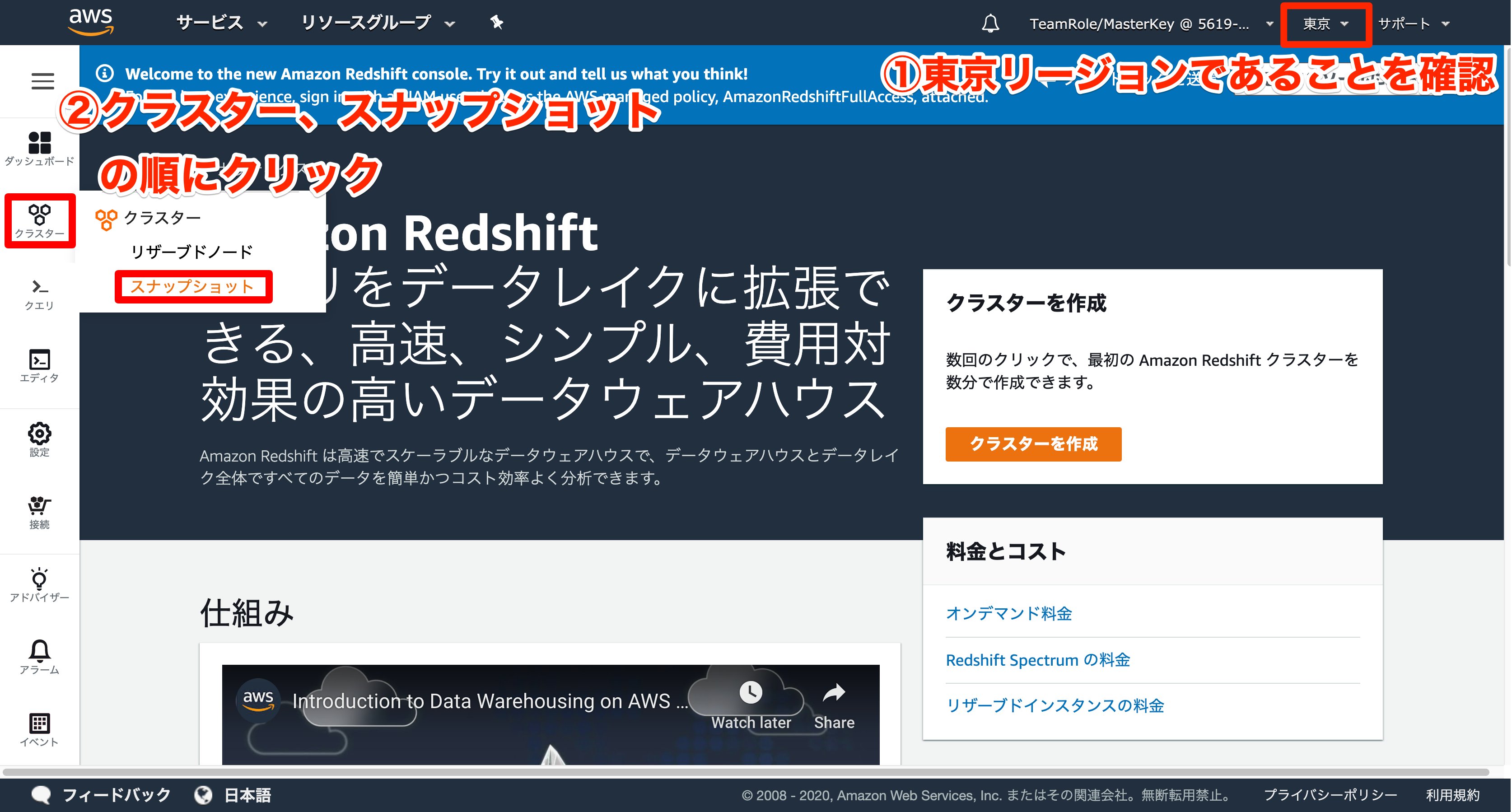The image size is (1512, 812).
Task: Click the orange クラスターを作成 button
Action: click(x=1033, y=444)
